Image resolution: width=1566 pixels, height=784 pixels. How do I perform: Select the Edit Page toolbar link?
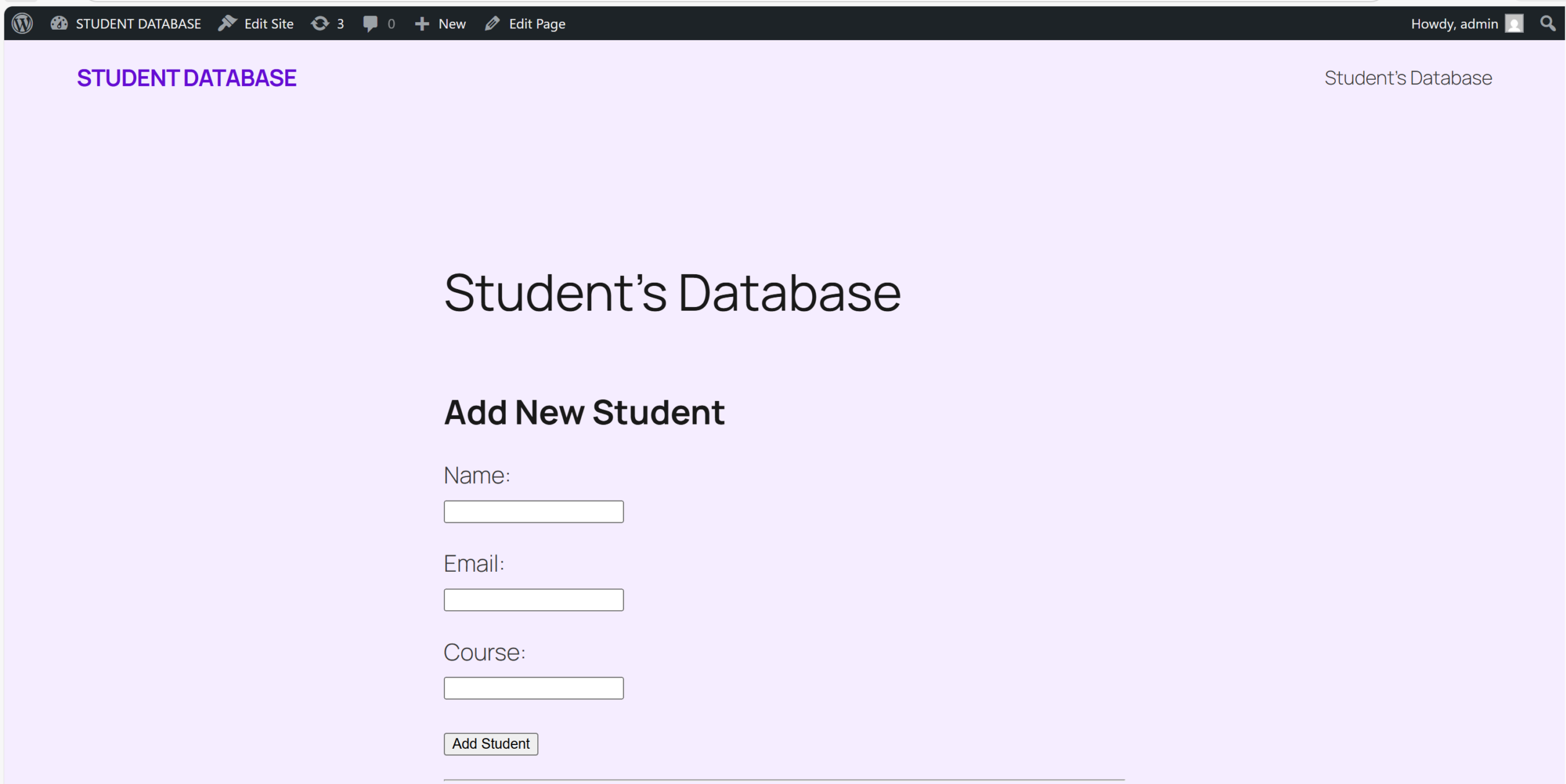pyautogui.click(x=537, y=24)
